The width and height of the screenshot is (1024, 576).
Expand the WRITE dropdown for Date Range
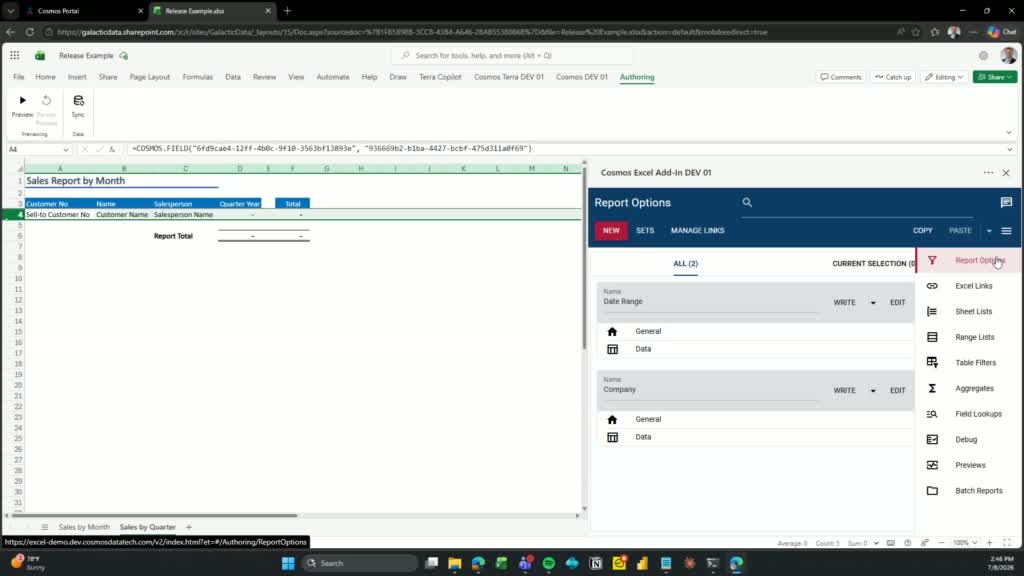pyautogui.click(x=873, y=302)
